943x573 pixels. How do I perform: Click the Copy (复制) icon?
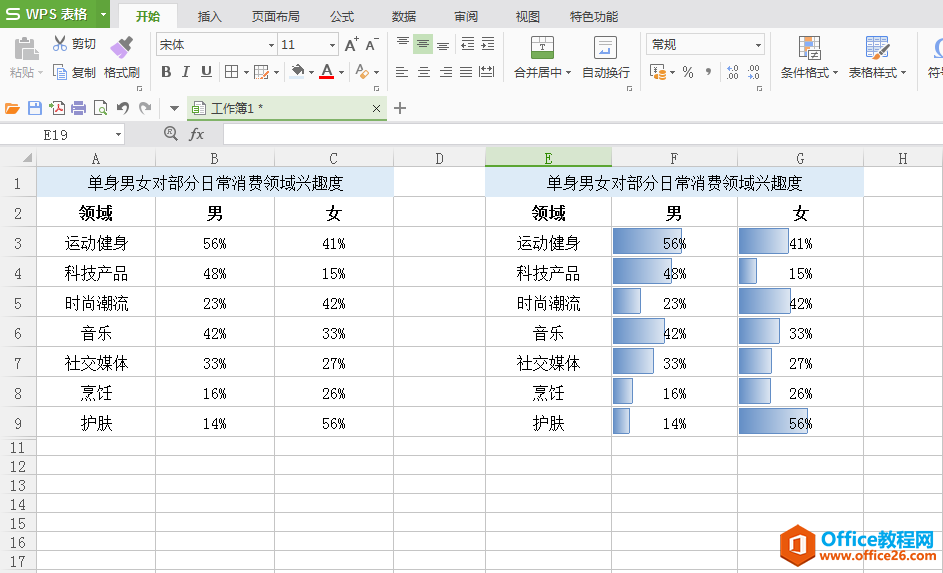(60, 72)
